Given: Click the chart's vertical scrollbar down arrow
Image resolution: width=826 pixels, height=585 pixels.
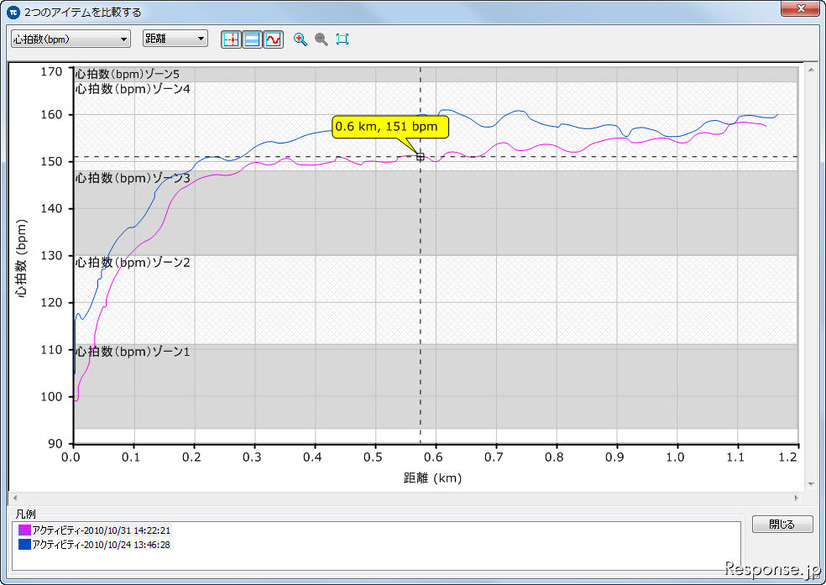Looking at the screenshot, I should pyautogui.click(x=811, y=484).
